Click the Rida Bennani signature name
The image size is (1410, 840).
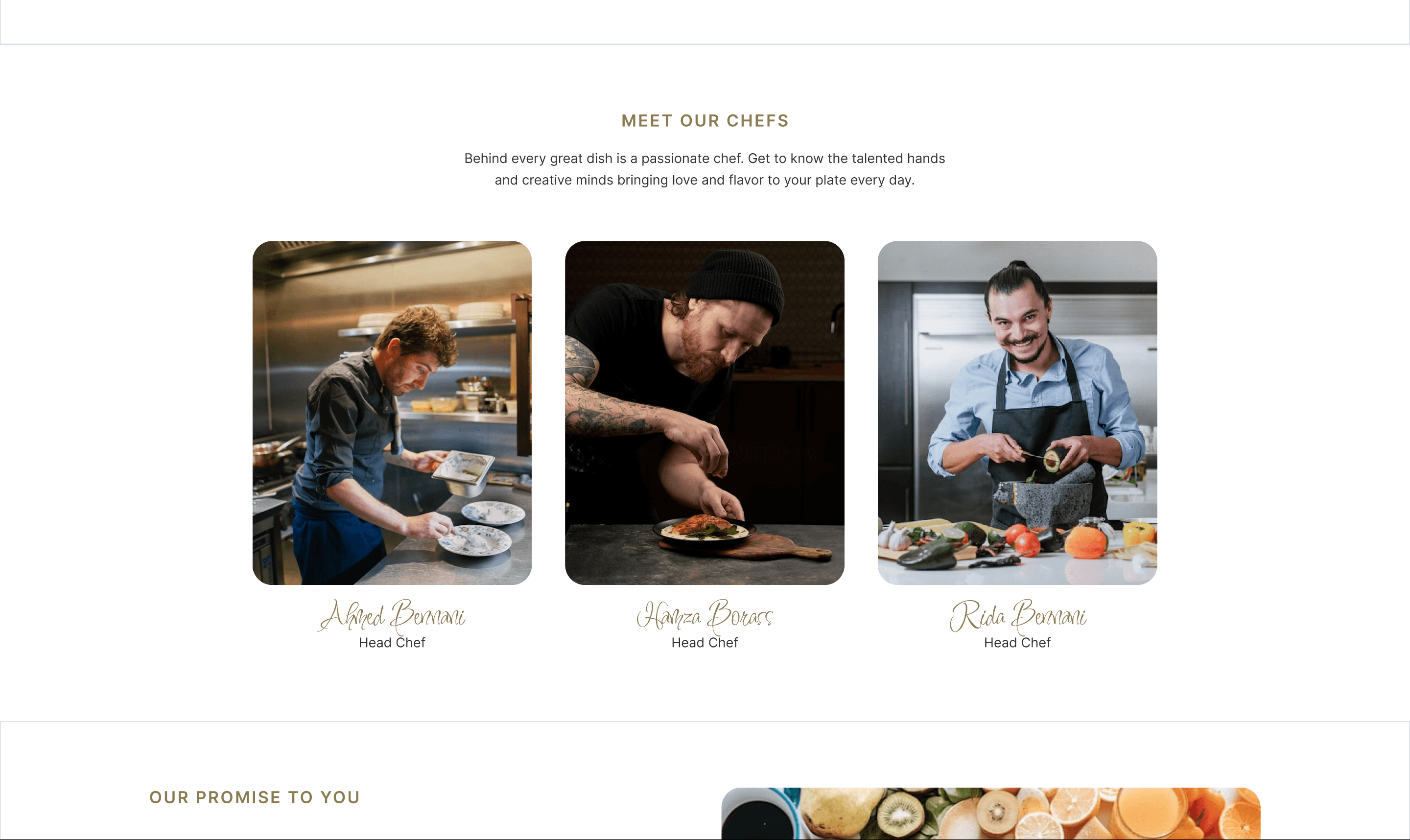click(1017, 616)
